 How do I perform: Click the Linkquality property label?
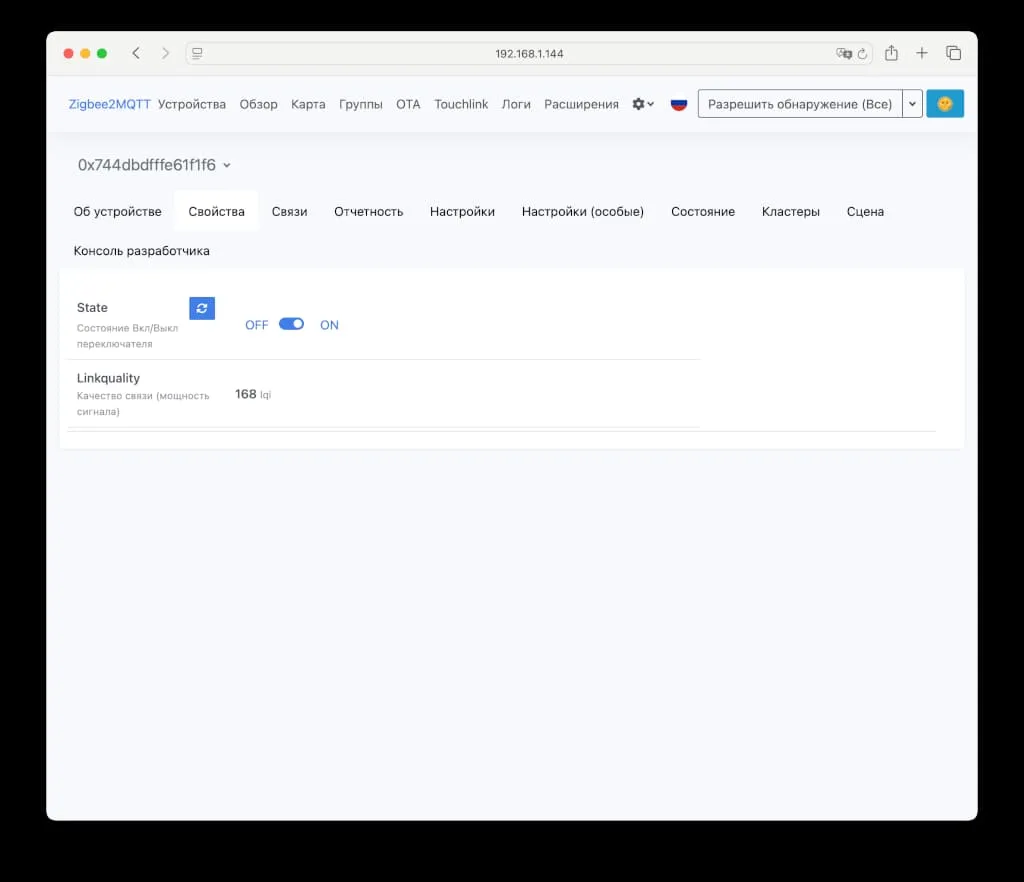(x=108, y=378)
